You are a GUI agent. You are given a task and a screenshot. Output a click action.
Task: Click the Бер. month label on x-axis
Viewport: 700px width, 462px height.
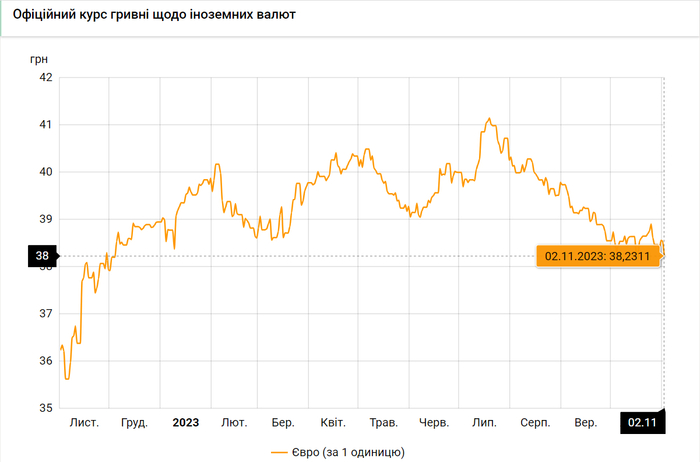[283, 423]
